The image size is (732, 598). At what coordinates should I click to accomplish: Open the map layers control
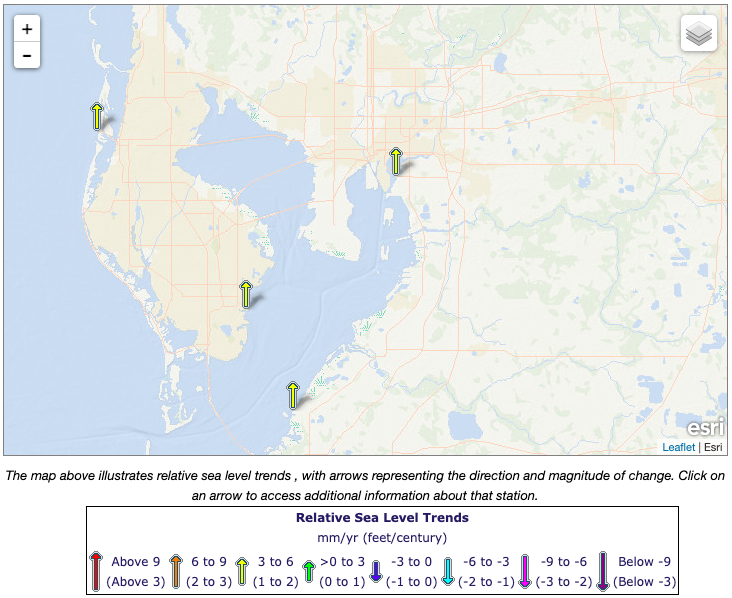point(699,34)
